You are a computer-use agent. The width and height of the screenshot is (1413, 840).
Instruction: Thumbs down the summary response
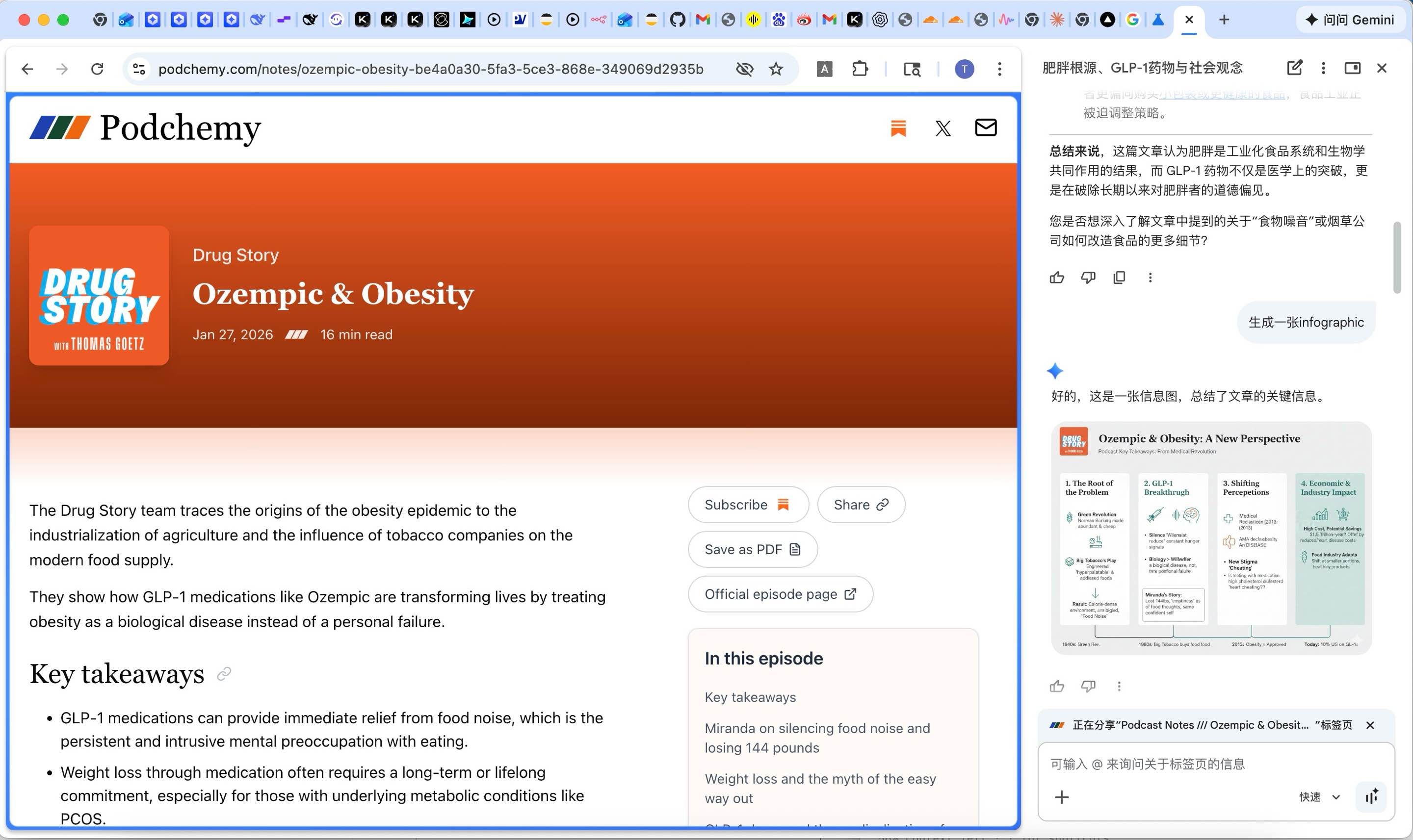click(x=1088, y=278)
